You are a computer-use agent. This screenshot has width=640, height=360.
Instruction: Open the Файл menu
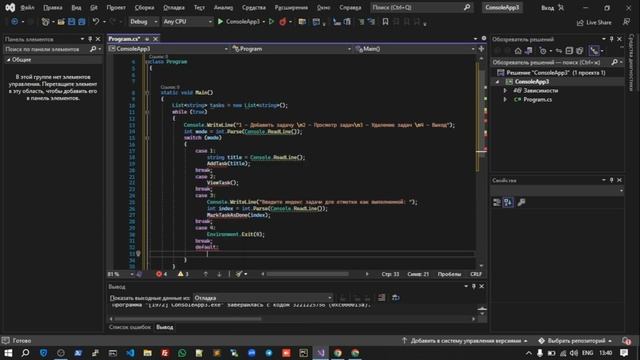click(27, 7)
